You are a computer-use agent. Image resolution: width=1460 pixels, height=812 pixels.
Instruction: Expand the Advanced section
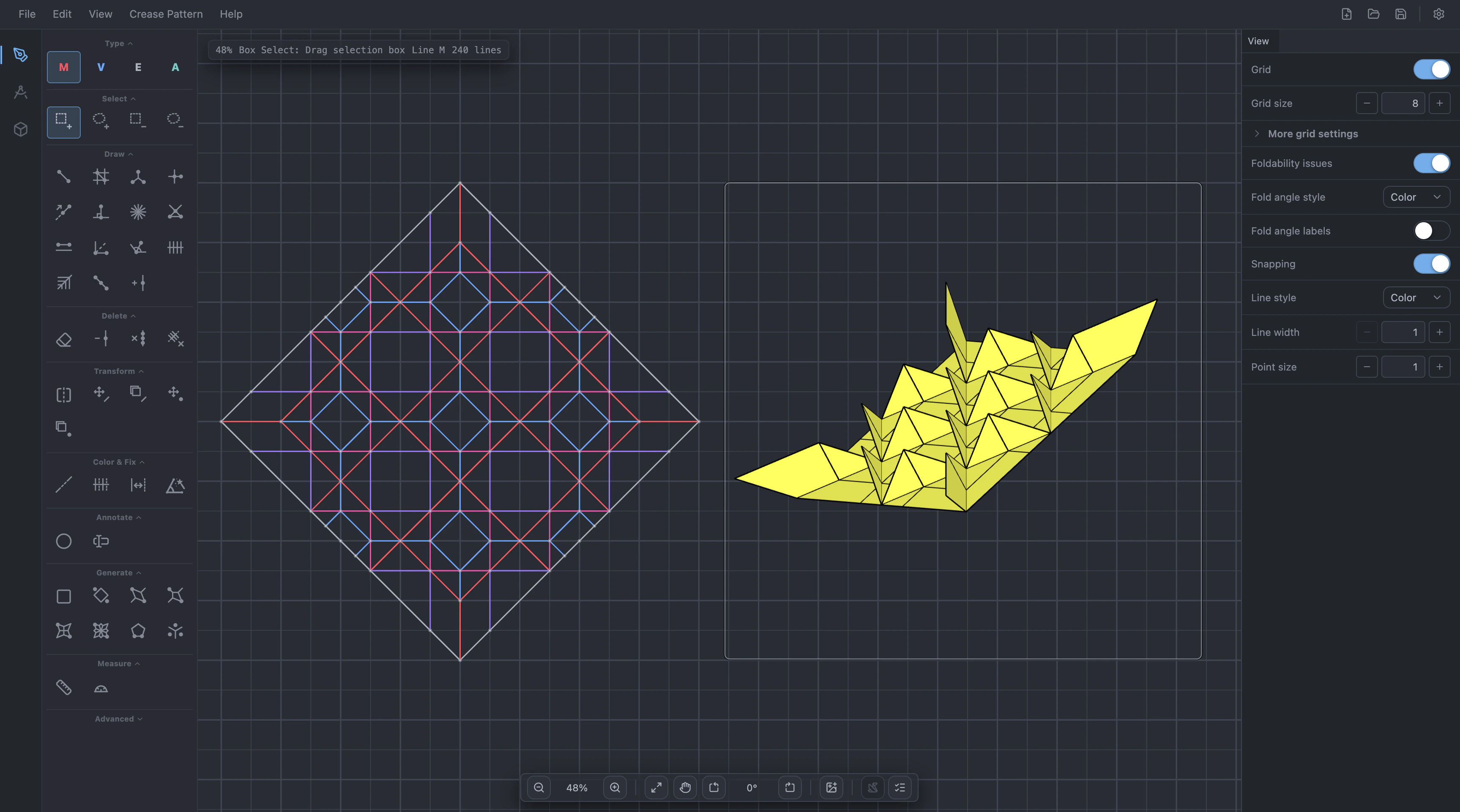point(118,719)
